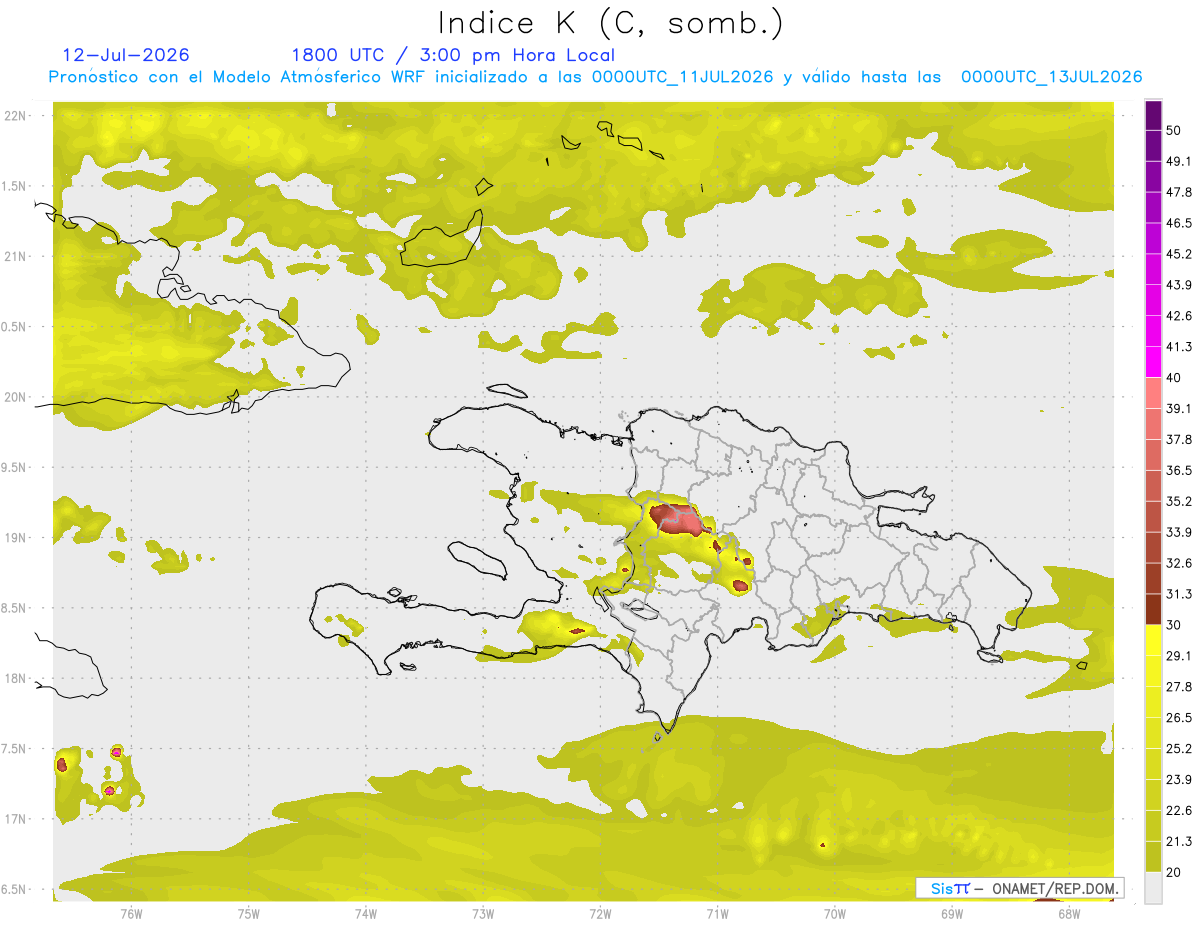Click legend value "33.9"
Image resolution: width=1200 pixels, height=927 pixels.
pyautogui.click(x=1179, y=532)
